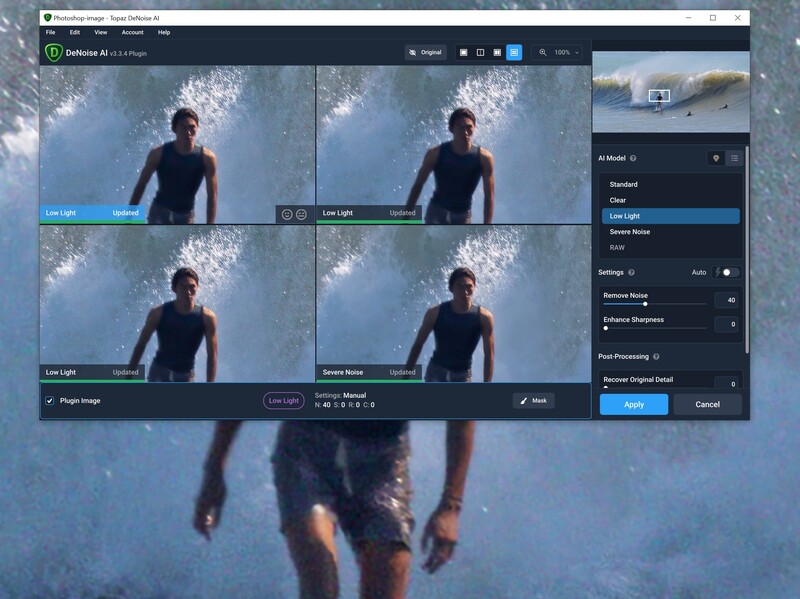Viewport: 800px width, 599px height.
Task: Open the File menu
Action: pos(51,32)
